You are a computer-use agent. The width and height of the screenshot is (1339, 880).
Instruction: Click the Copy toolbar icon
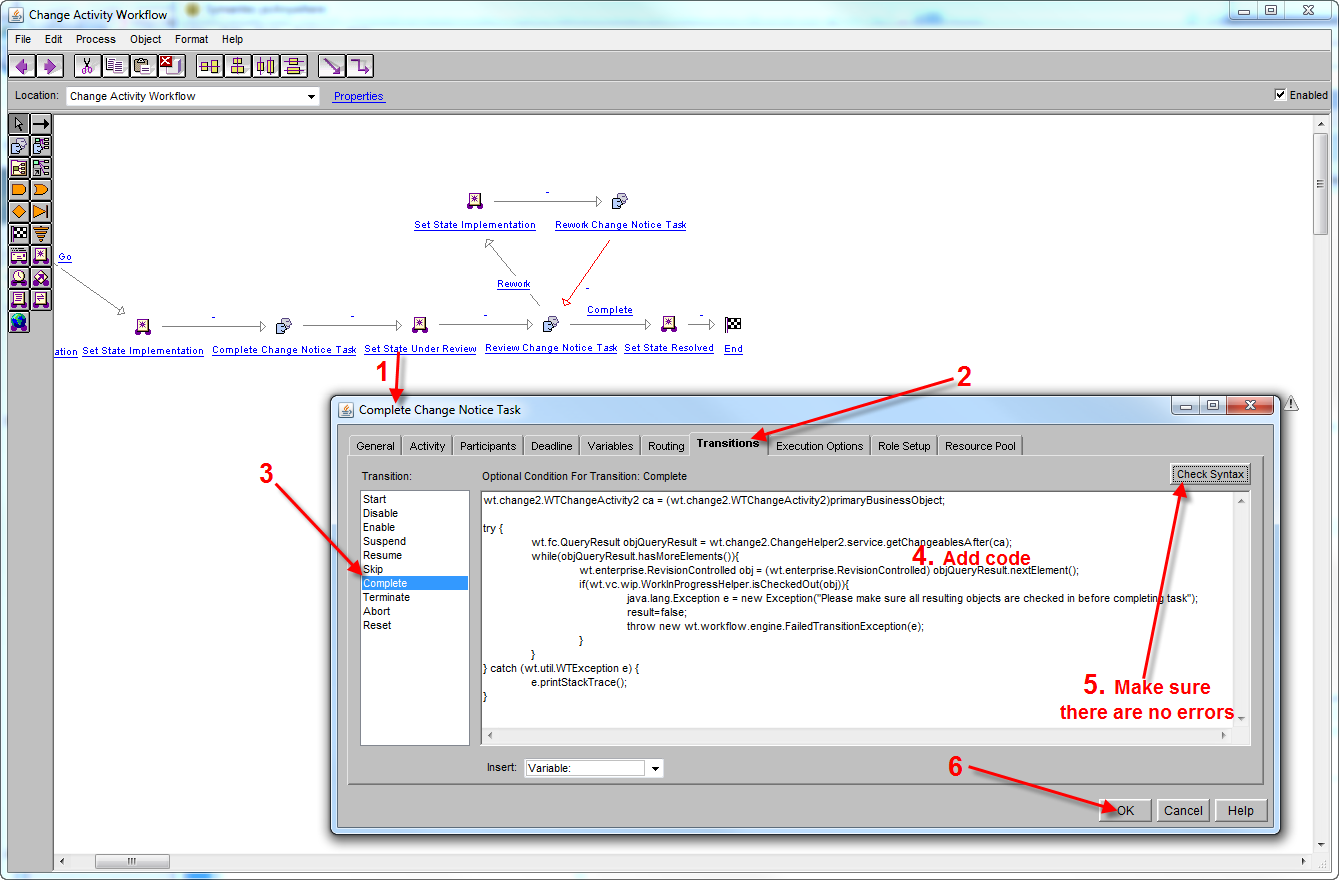click(115, 66)
